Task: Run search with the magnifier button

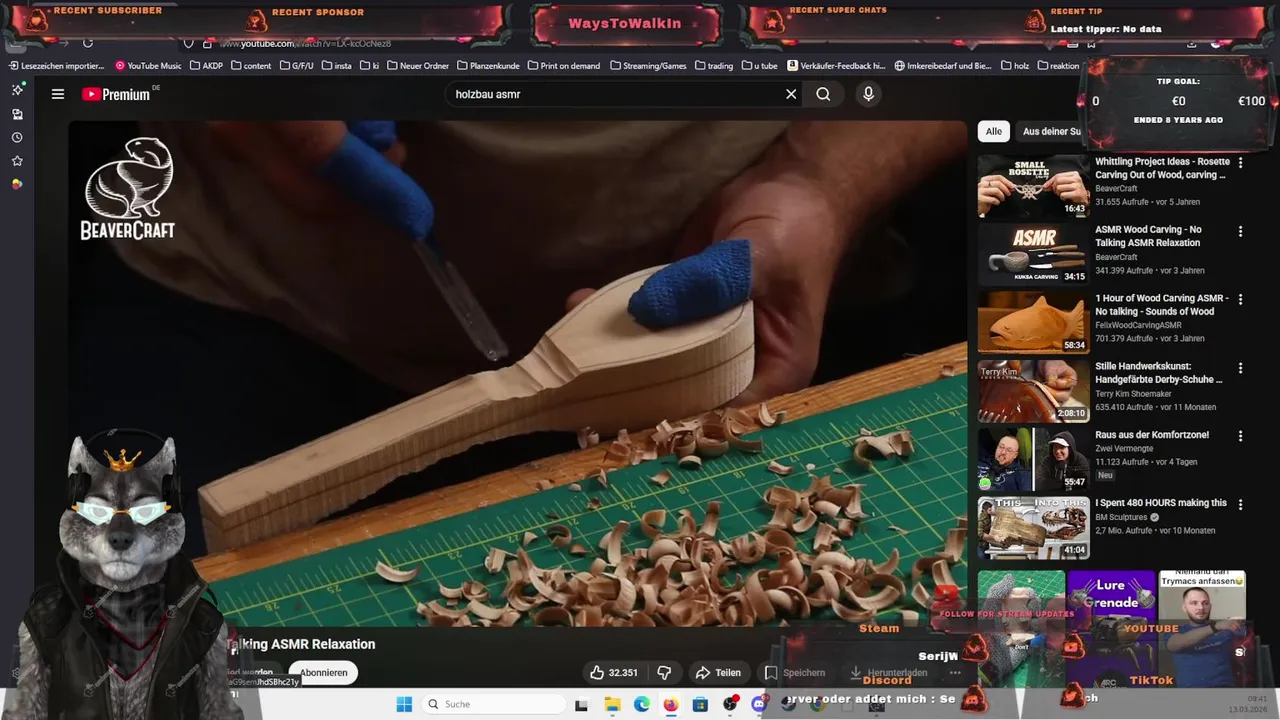Action: point(823,94)
